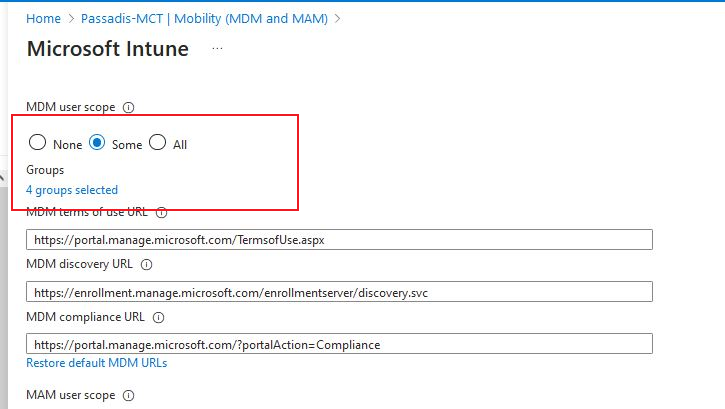Go to the Home breadcrumb link
The height and width of the screenshot is (409, 725).
coord(43,18)
